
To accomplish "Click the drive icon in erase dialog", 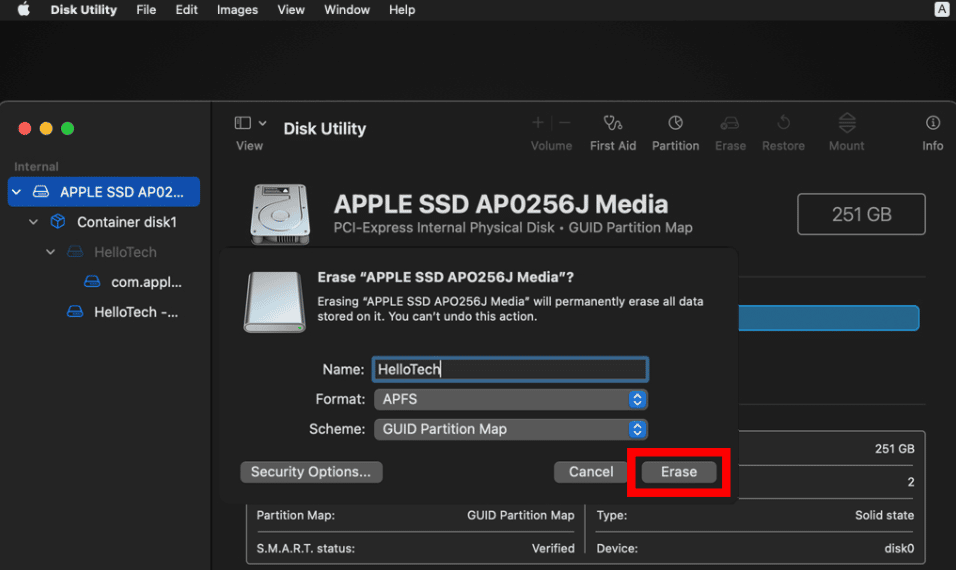I will click(274, 302).
